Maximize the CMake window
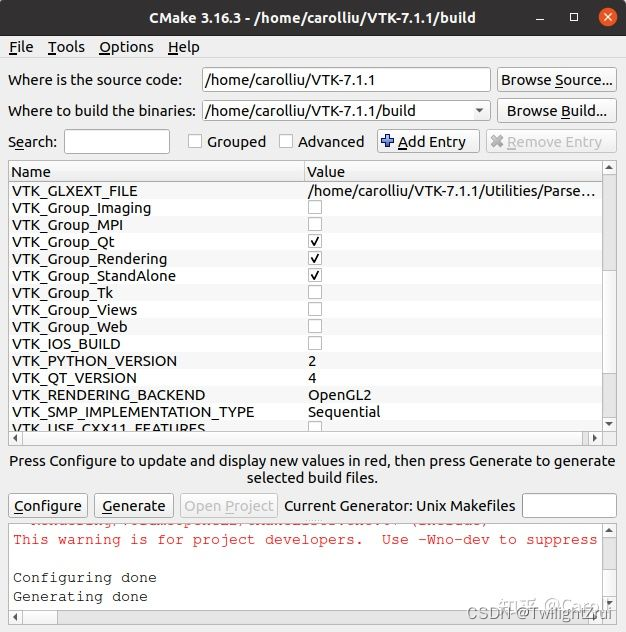Viewport: 626px width, 632px height. coord(574,17)
